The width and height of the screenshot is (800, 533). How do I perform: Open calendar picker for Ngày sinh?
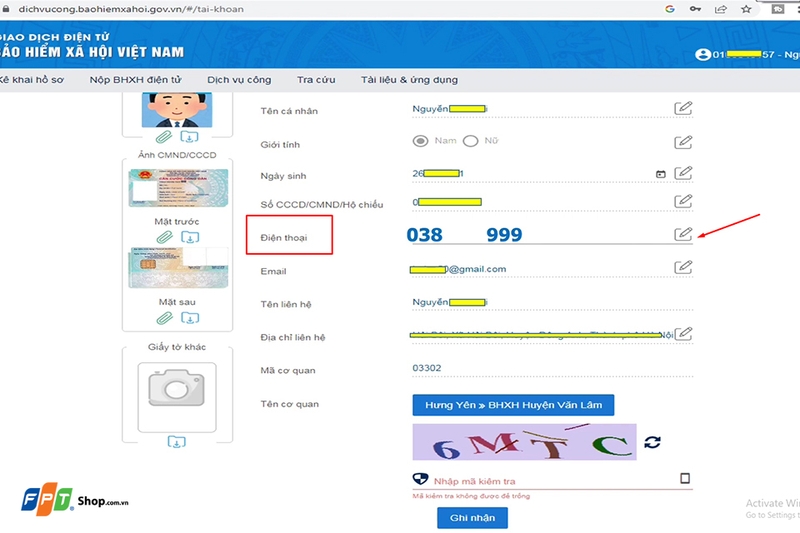pos(661,174)
